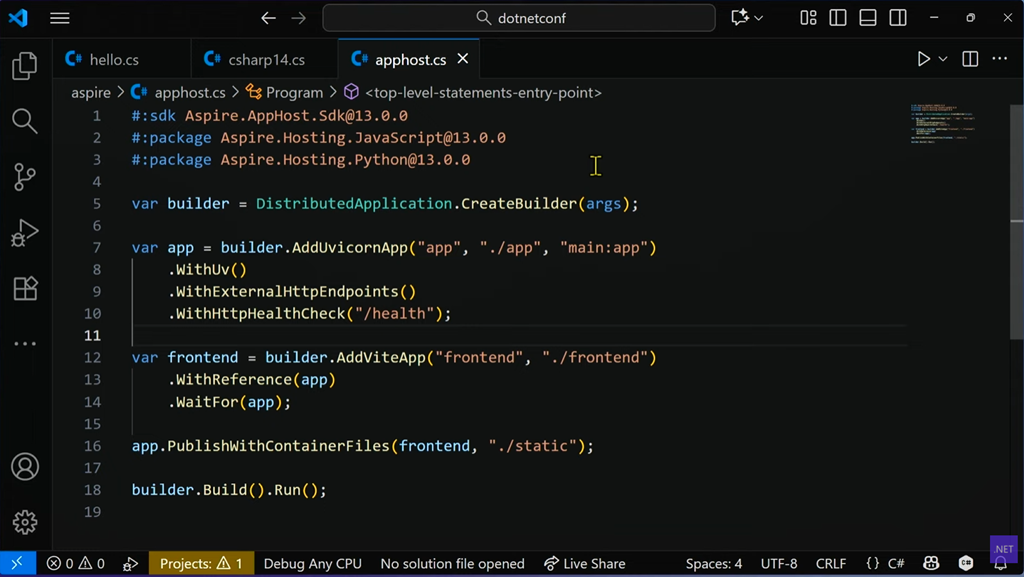
Task: Click the Copilot status icon in status bar
Action: 931,564
